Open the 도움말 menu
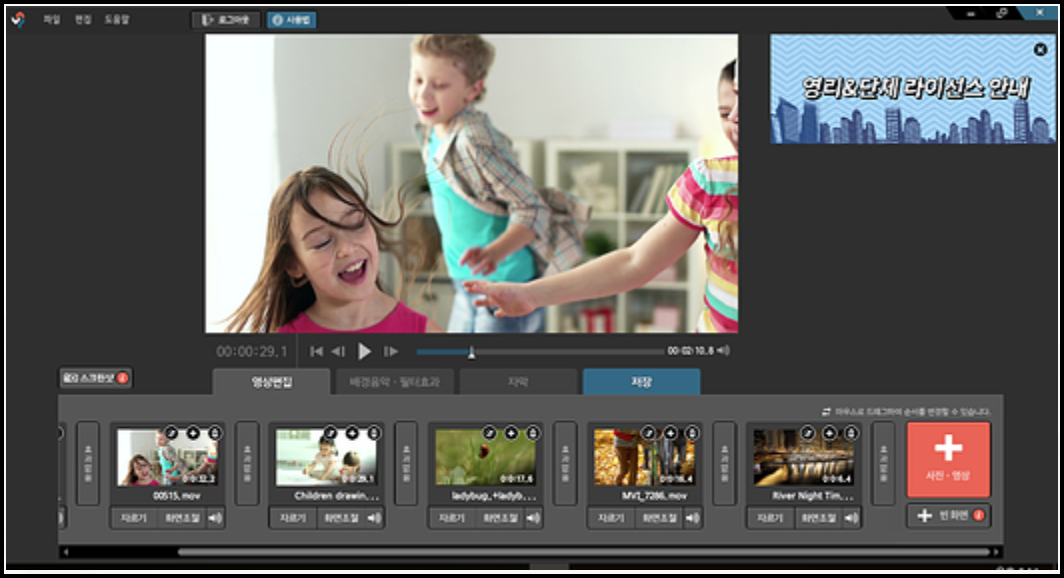This screenshot has height=578, width=1064. [116, 20]
